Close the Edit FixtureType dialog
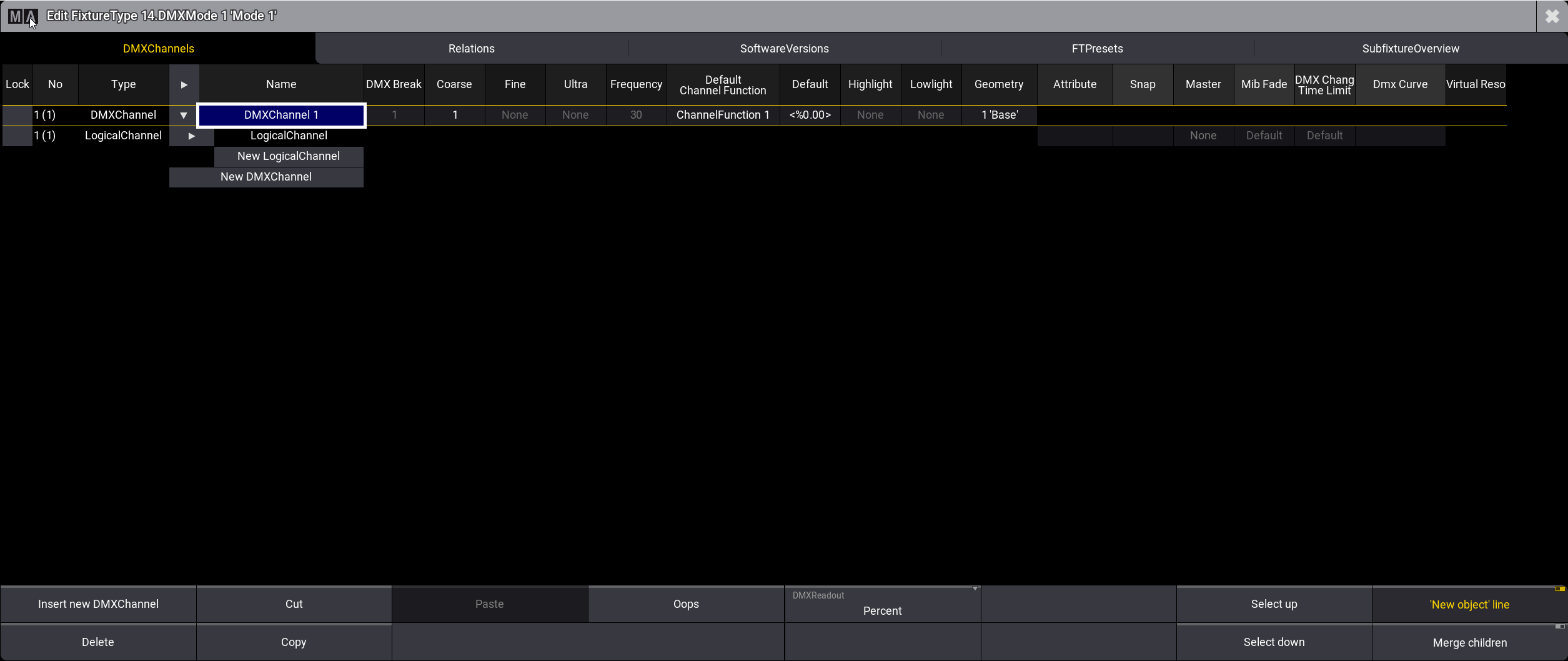 point(1552,16)
